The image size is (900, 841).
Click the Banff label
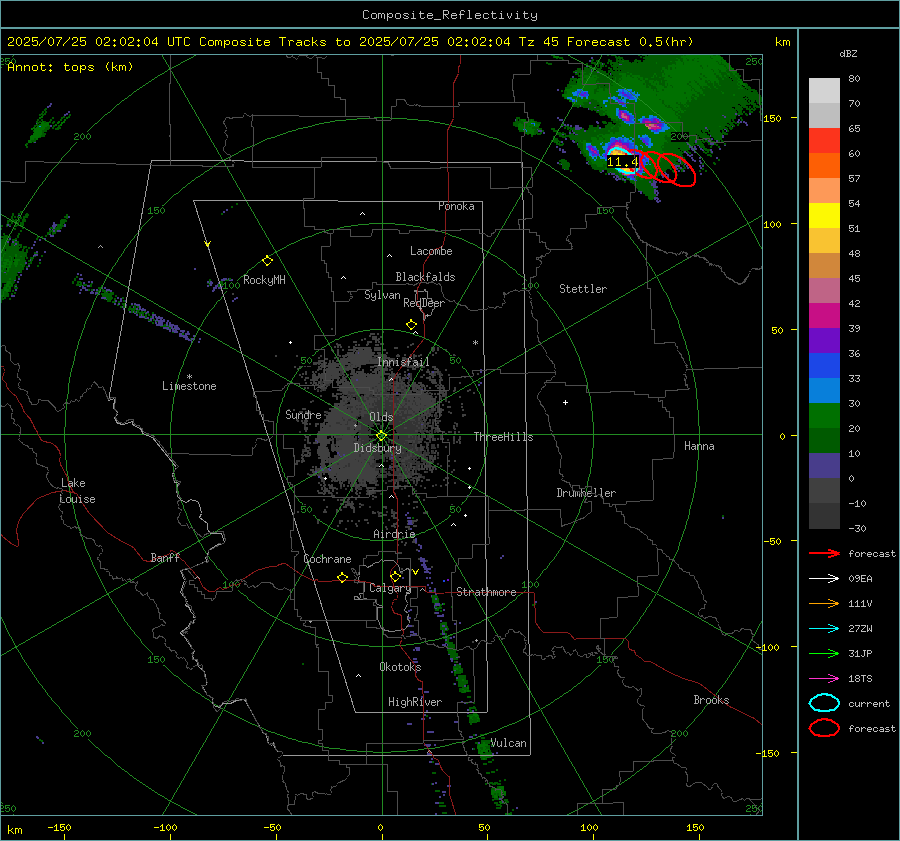tap(165, 557)
